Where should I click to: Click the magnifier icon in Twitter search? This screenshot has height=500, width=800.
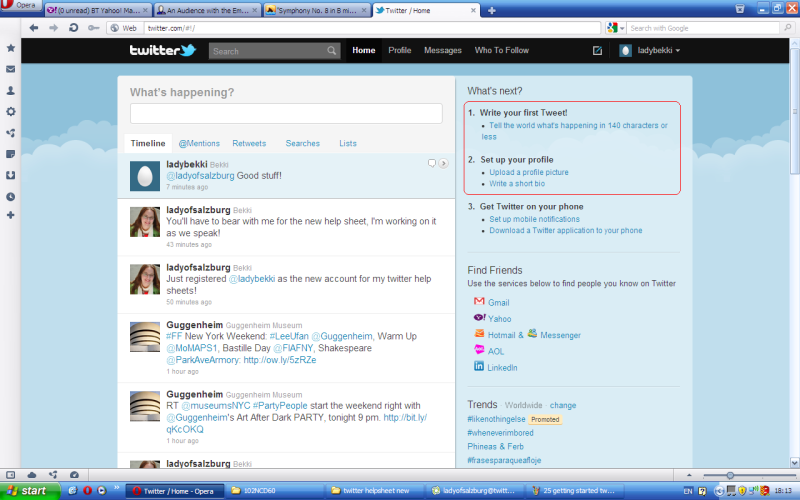[x=332, y=51]
